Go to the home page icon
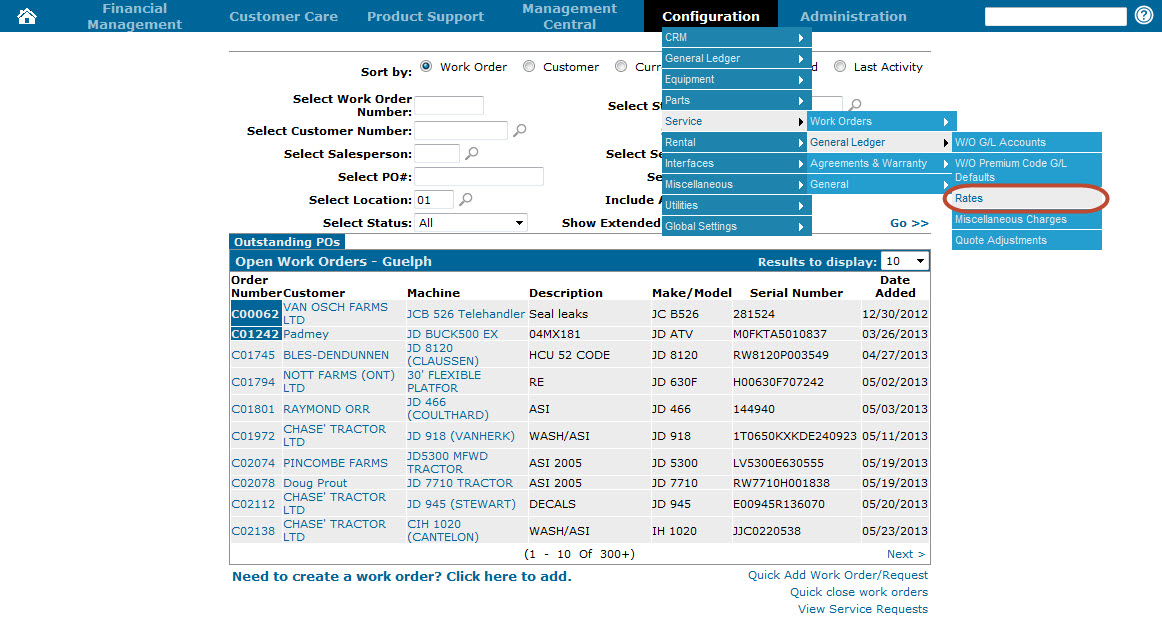The image size is (1162, 621). (27, 16)
